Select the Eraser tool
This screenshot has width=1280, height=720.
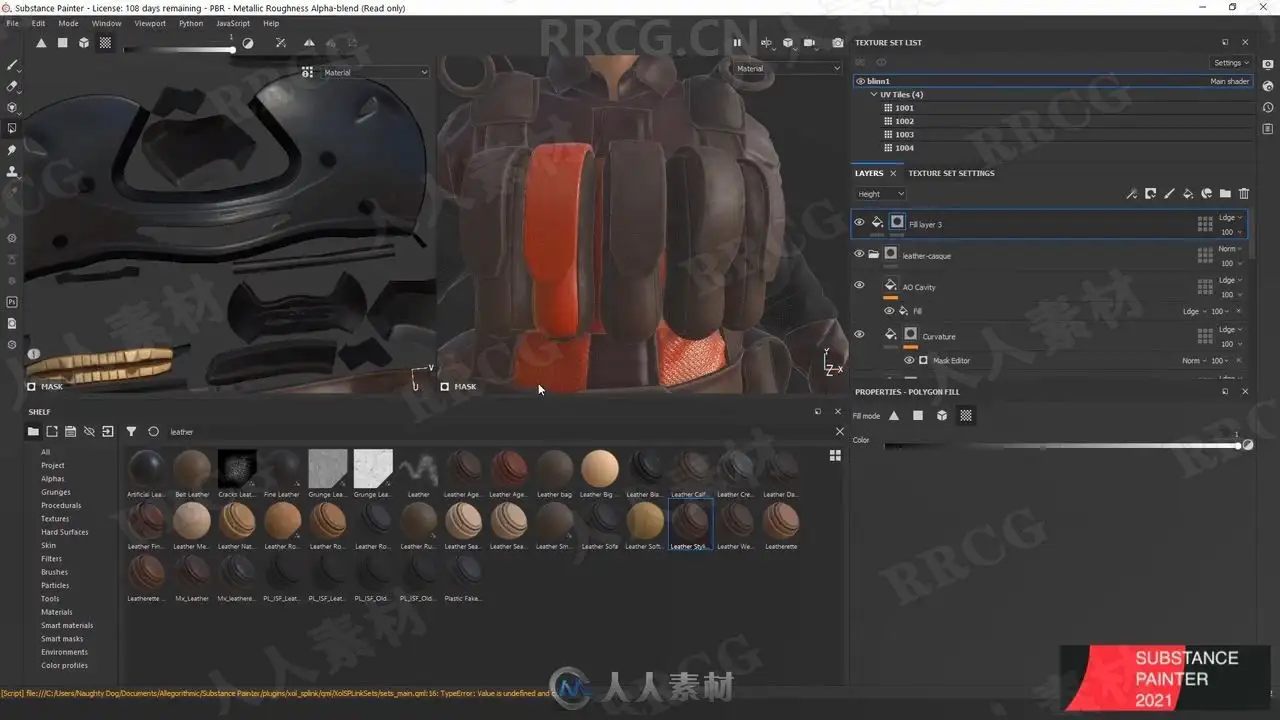click(12, 86)
